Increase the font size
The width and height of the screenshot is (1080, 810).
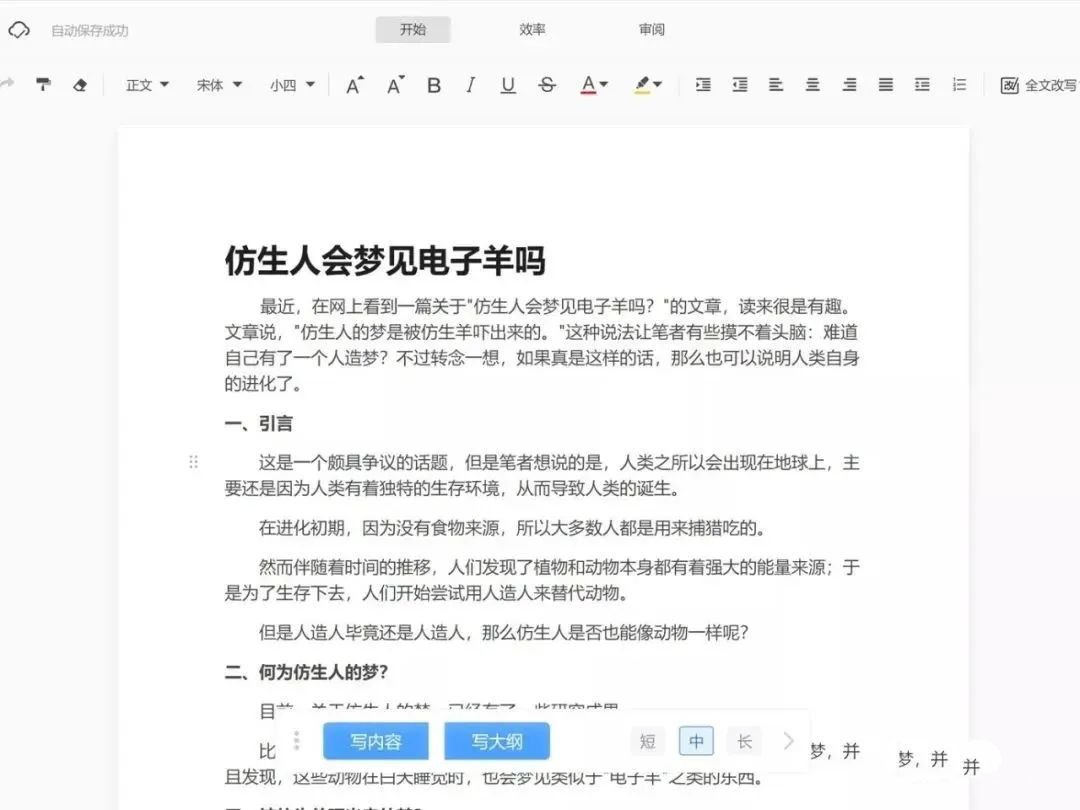pyautogui.click(x=355, y=85)
